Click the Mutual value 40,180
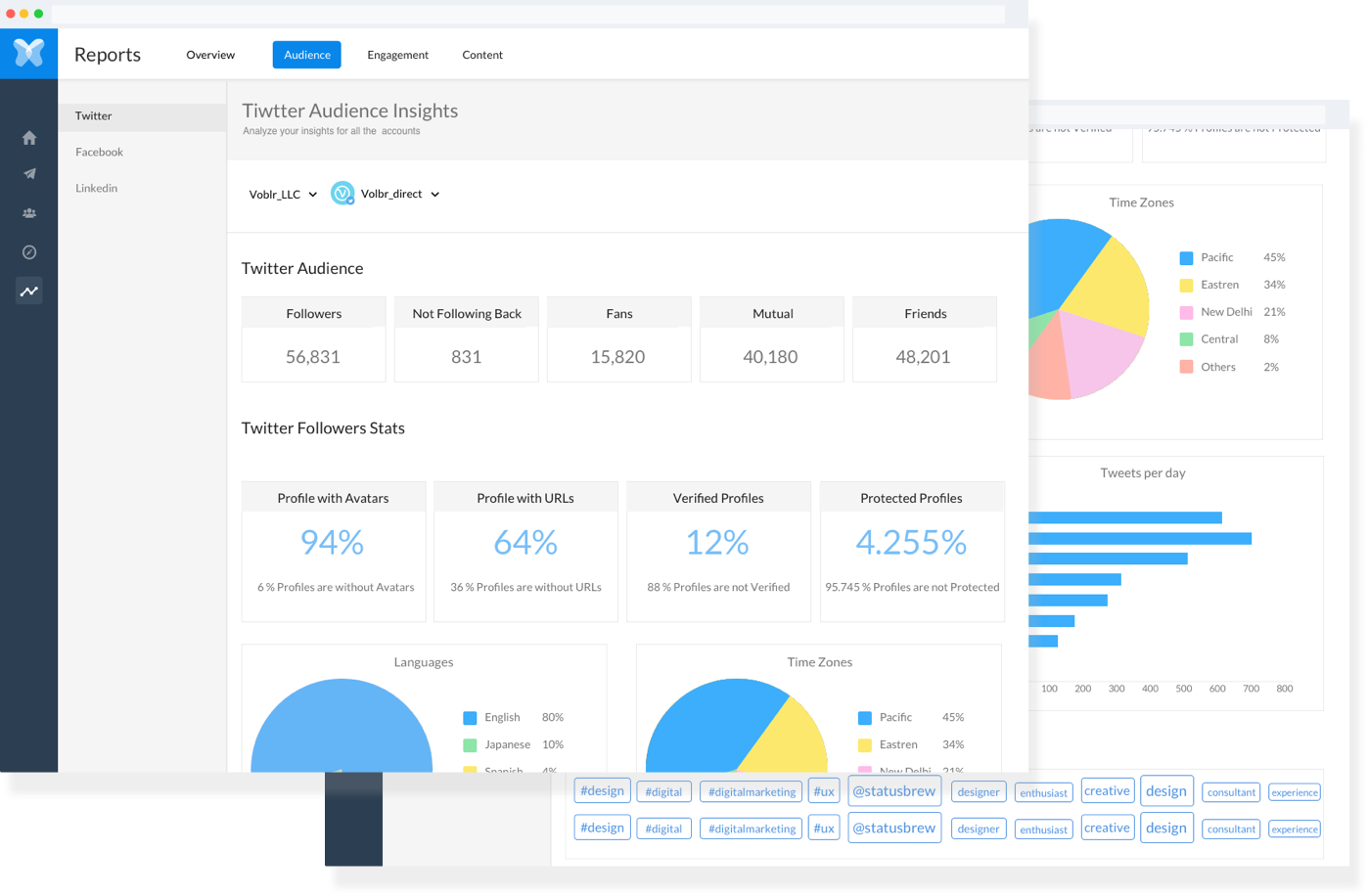 pyautogui.click(x=770, y=357)
